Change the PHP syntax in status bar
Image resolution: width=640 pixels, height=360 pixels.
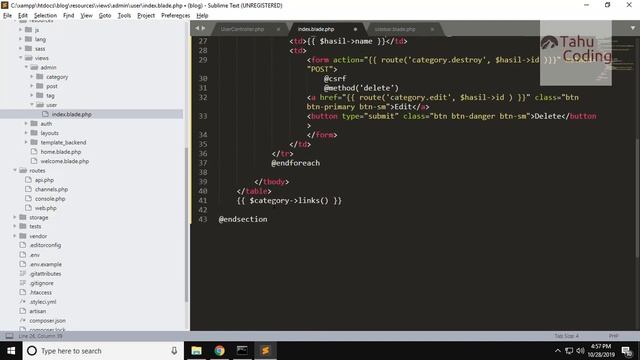pos(613,336)
